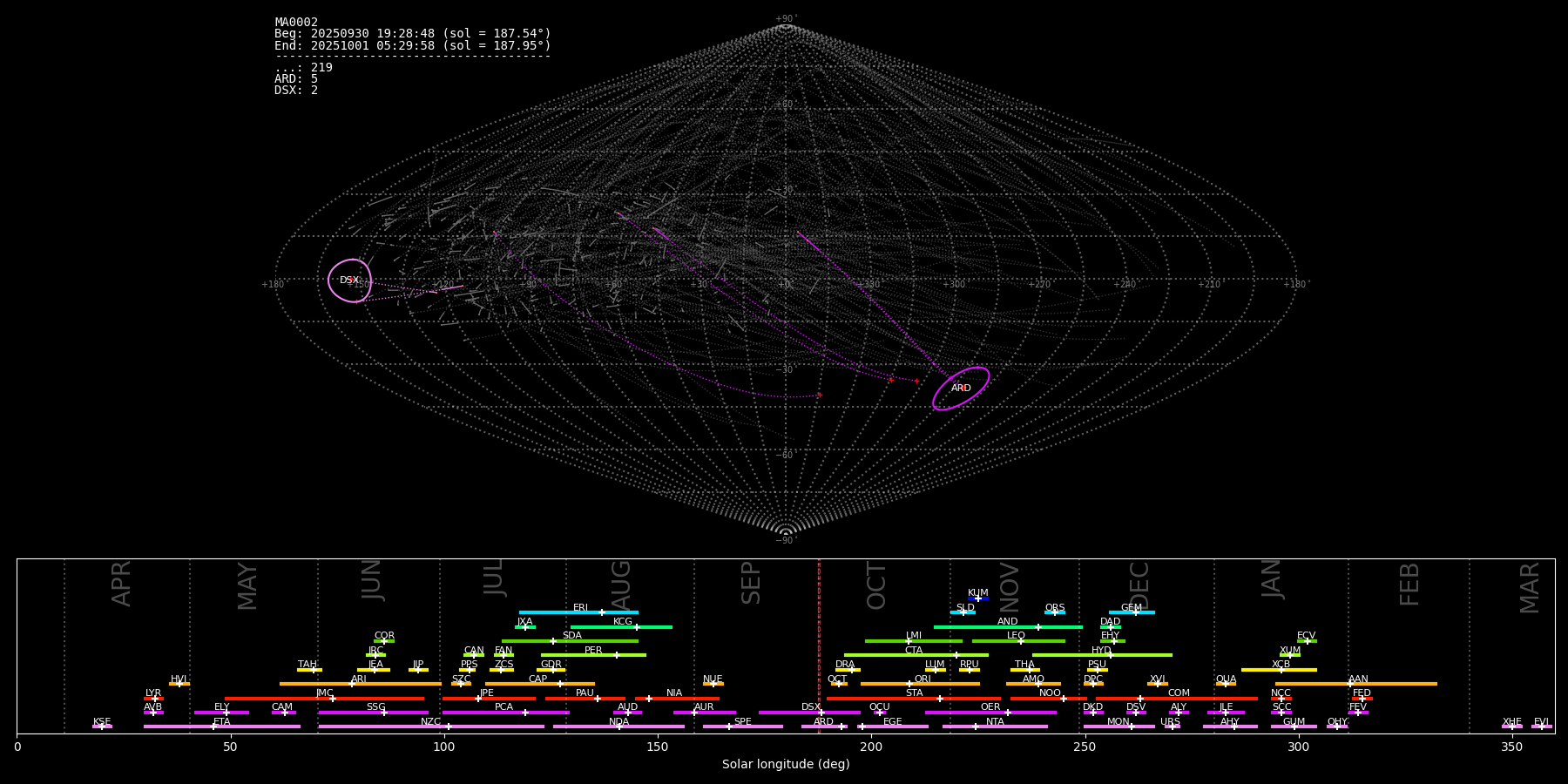Select the STA shower bar
The height and width of the screenshot is (784, 1568).
pyautogui.click(x=914, y=699)
